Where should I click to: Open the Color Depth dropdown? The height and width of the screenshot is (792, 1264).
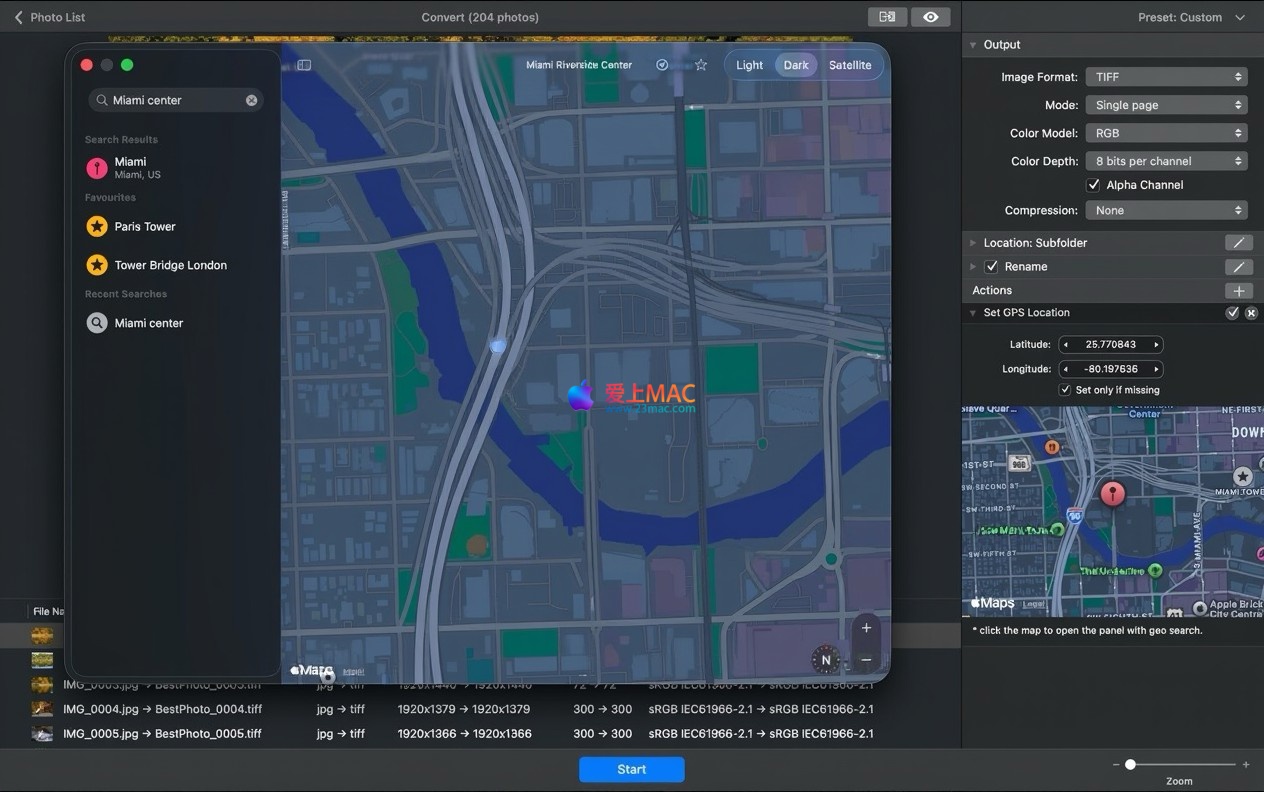pos(1166,161)
